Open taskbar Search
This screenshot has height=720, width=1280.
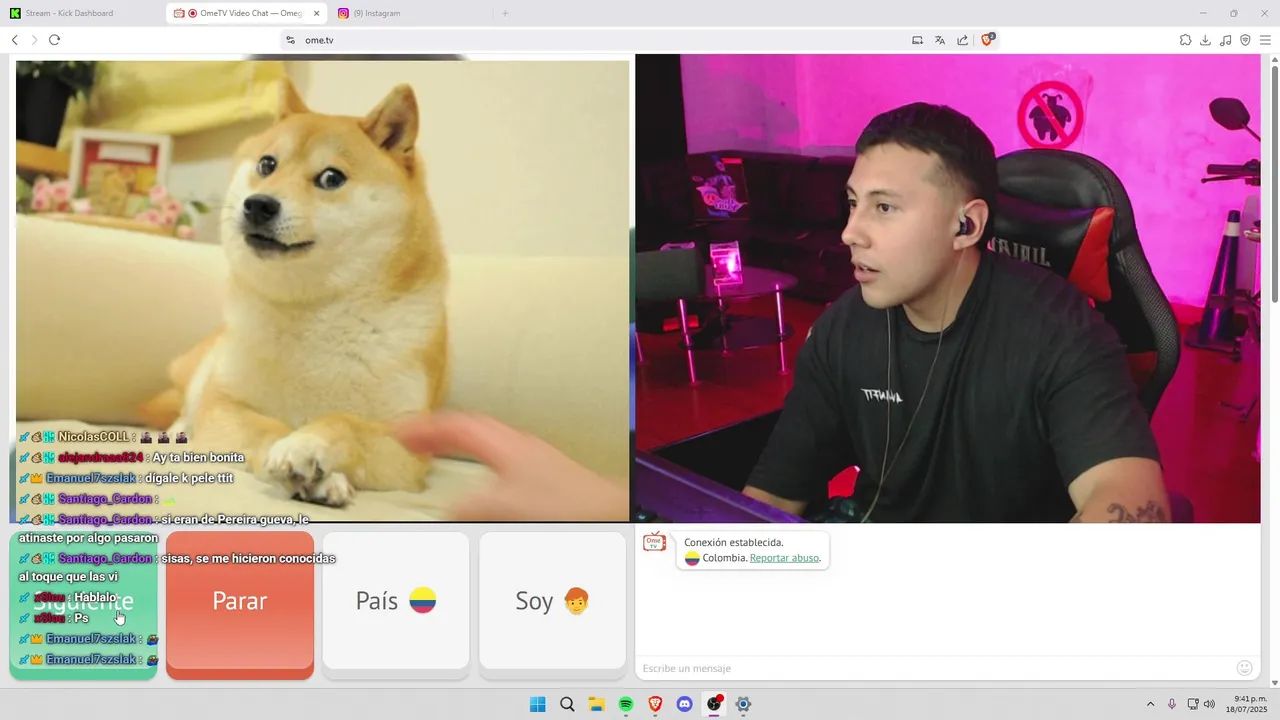[x=567, y=704]
